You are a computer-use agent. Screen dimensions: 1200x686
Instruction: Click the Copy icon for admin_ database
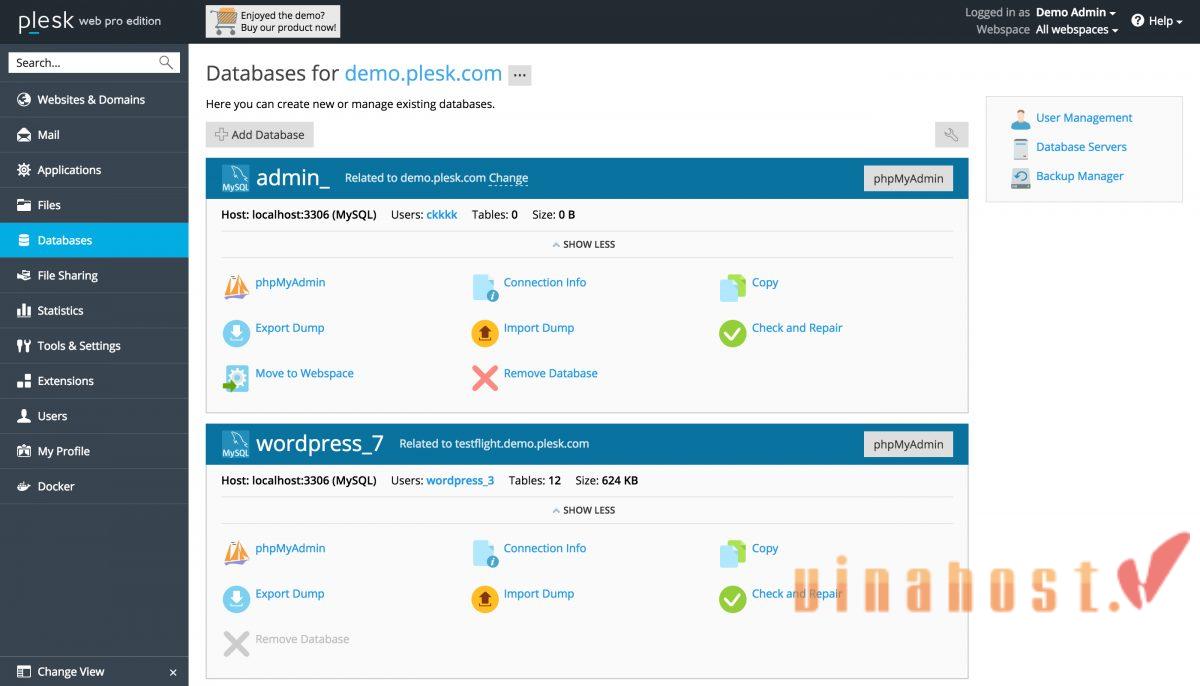tap(733, 288)
